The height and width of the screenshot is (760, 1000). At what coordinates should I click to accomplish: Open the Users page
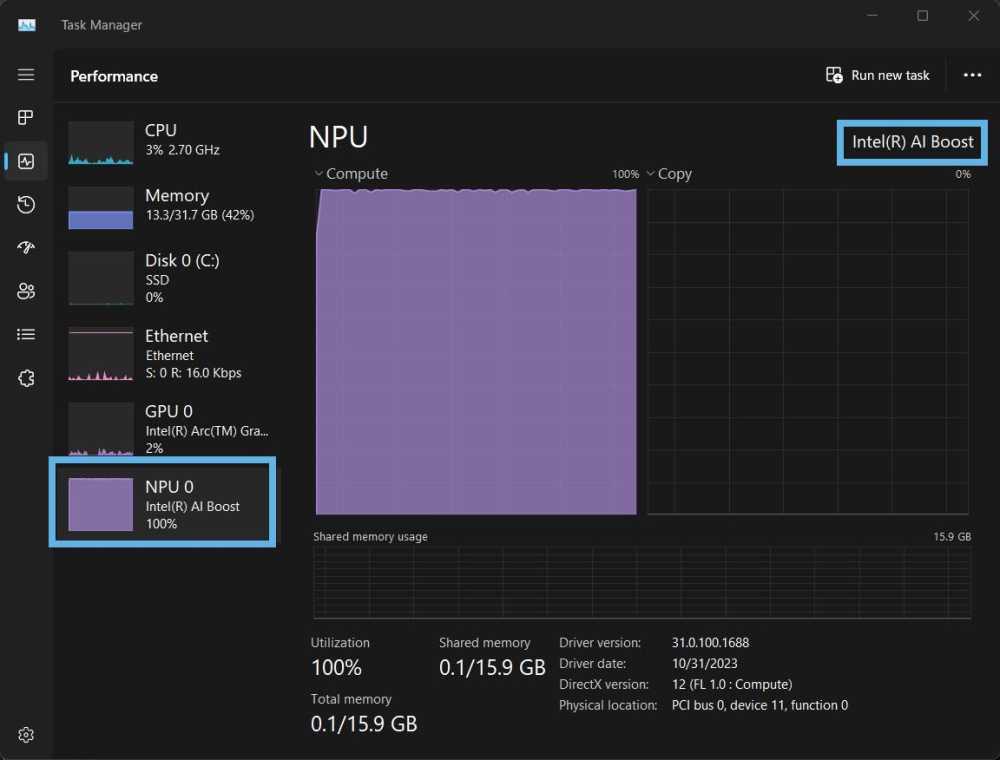[26, 290]
